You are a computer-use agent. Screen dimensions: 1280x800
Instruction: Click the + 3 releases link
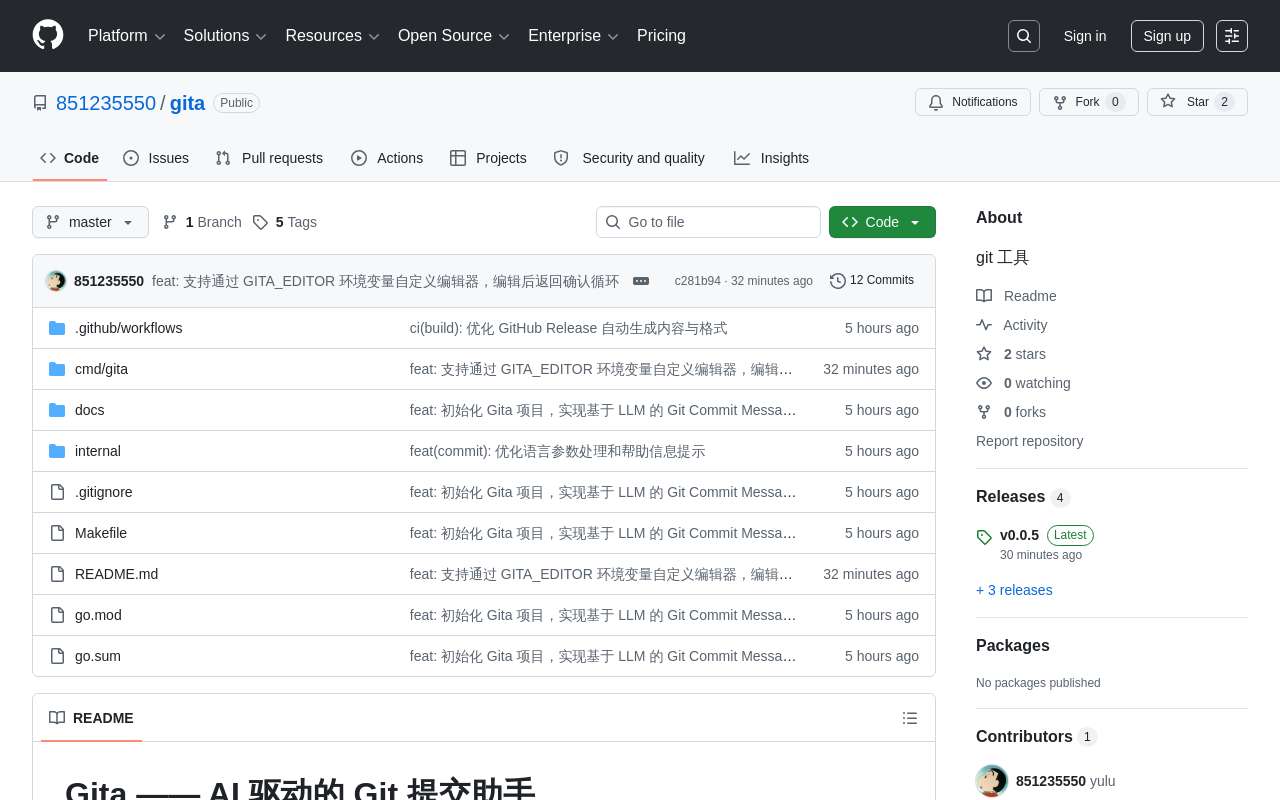coord(1014,590)
